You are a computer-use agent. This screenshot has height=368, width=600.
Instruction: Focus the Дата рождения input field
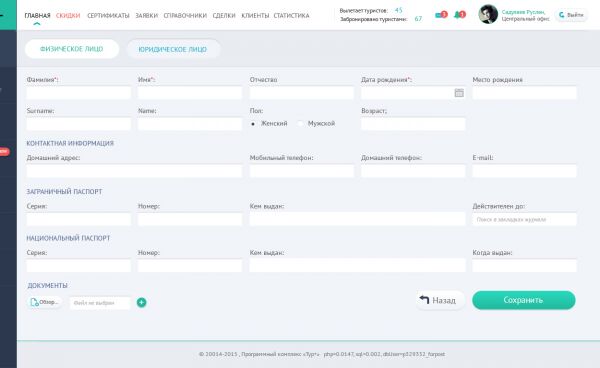(x=413, y=93)
